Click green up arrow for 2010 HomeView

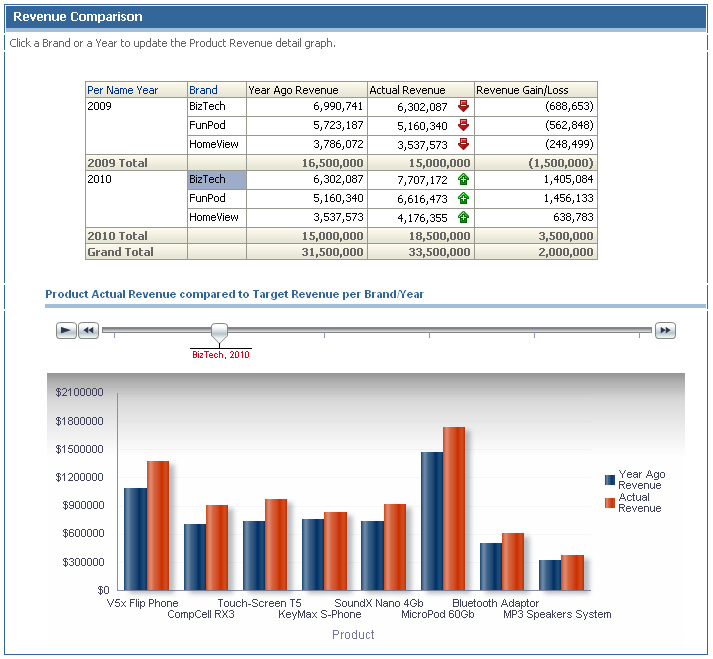pos(463,217)
